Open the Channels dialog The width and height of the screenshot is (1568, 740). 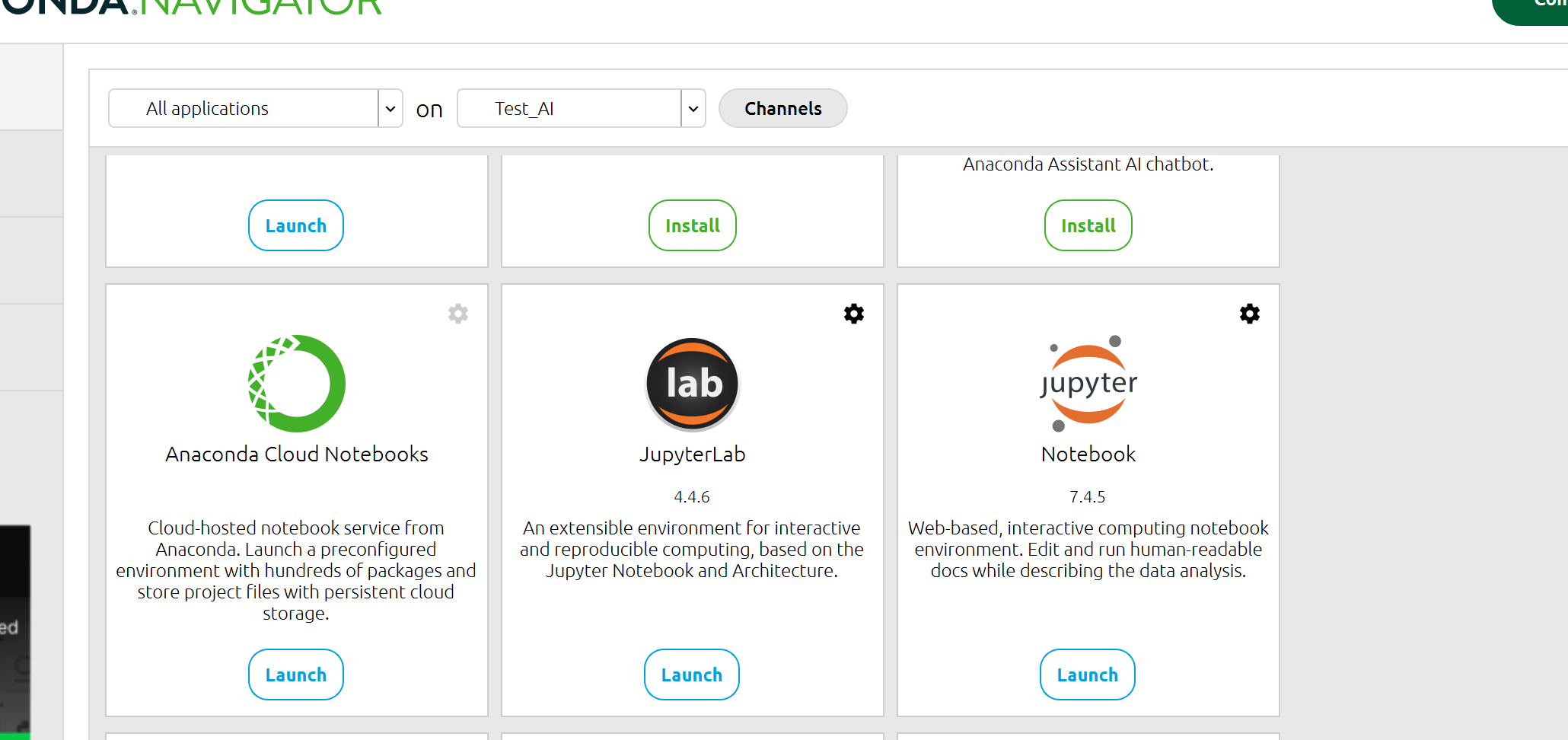[783, 109]
